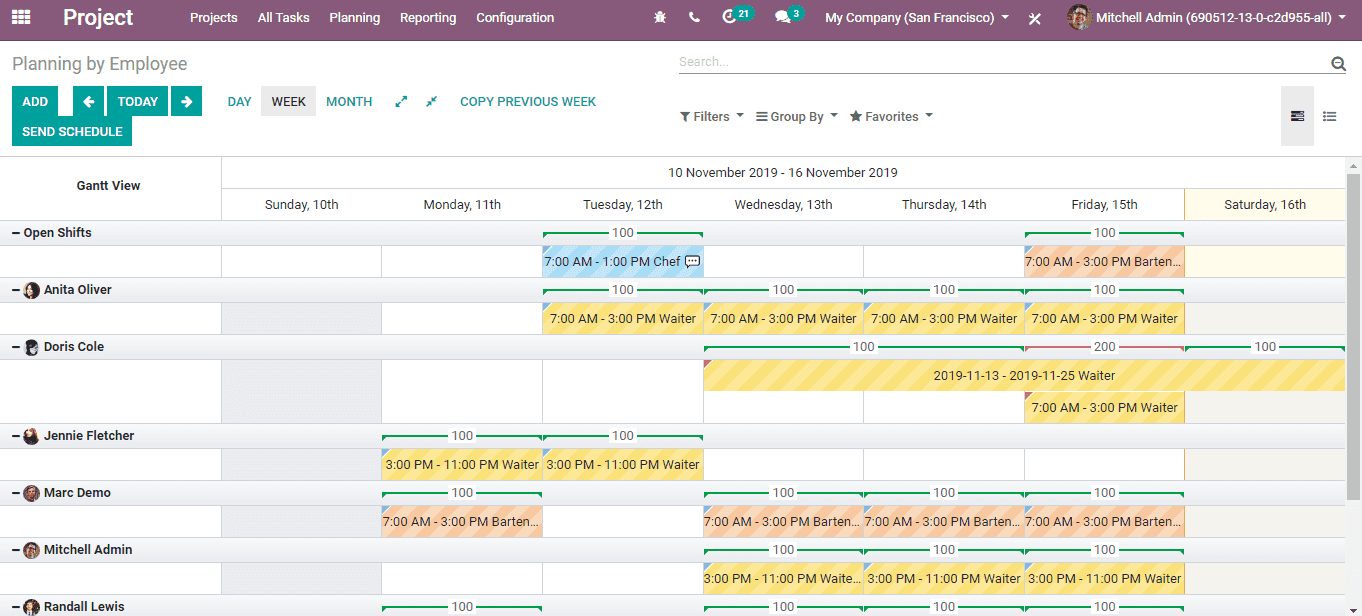
Task: Open the Projects menu
Action: pyautogui.click(x=214, y=18)
